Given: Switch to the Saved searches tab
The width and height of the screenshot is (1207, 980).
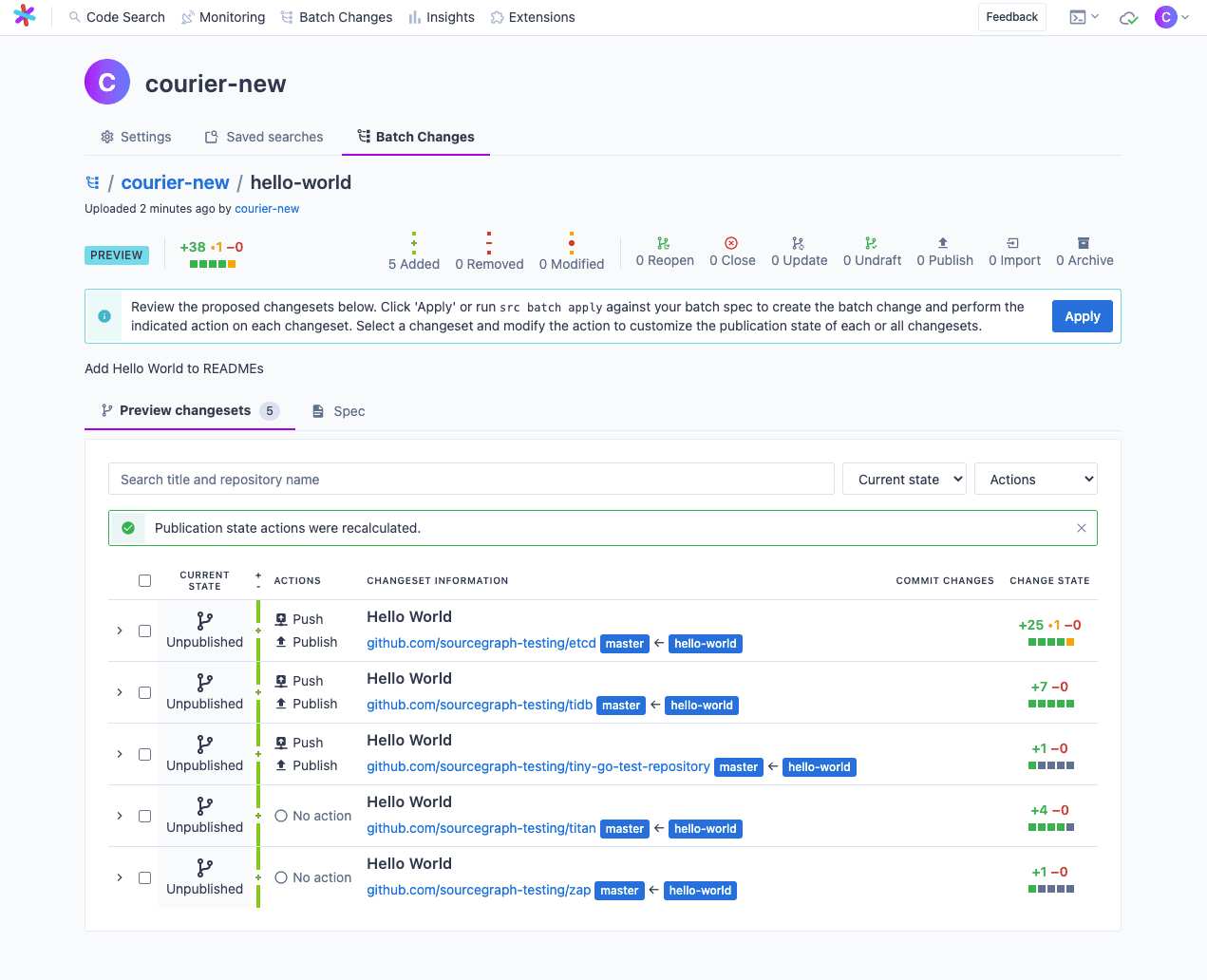Looking at the screenshot, I should [x=264, y=137].
